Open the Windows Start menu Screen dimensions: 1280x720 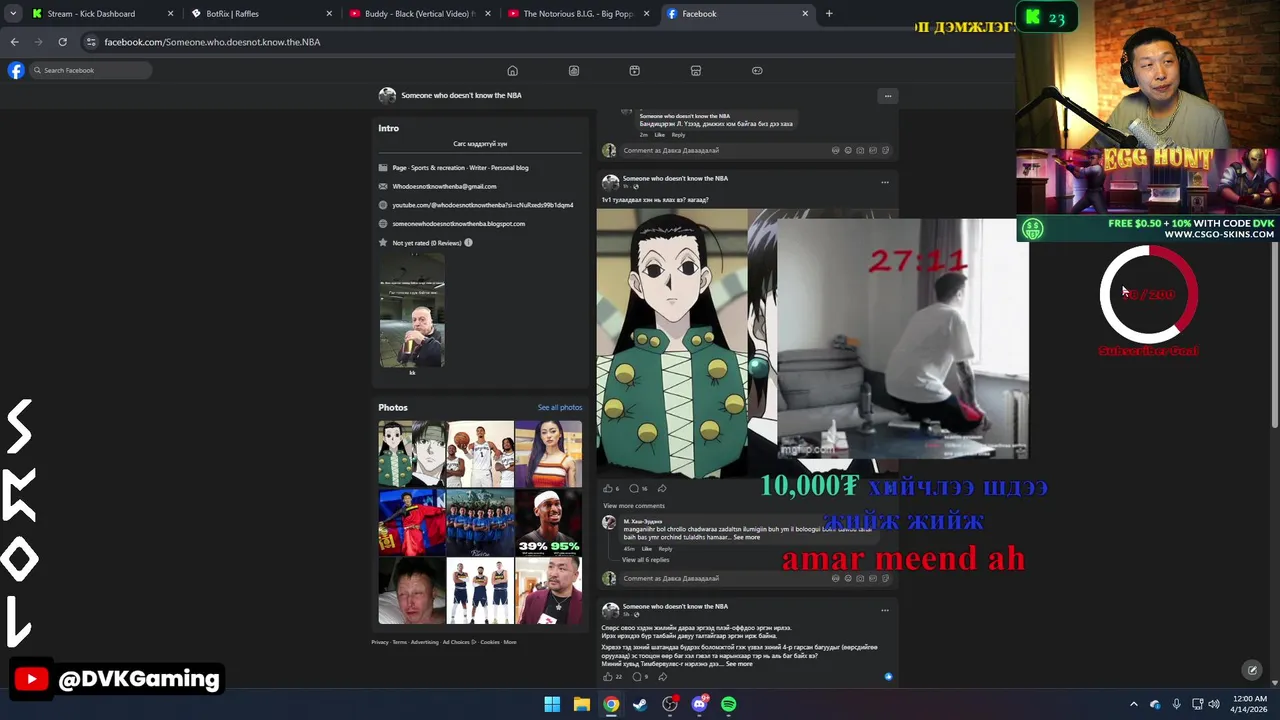(552, 704)
